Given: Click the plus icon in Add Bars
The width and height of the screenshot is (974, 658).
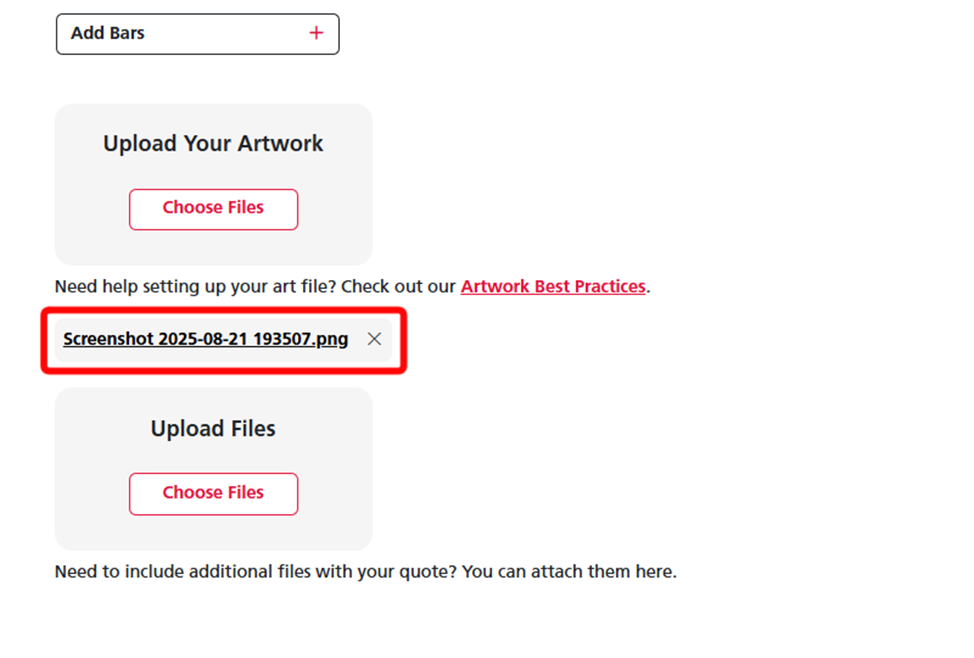Looking at the screenshot, I should pyautogui.click(x=316, y=33).
